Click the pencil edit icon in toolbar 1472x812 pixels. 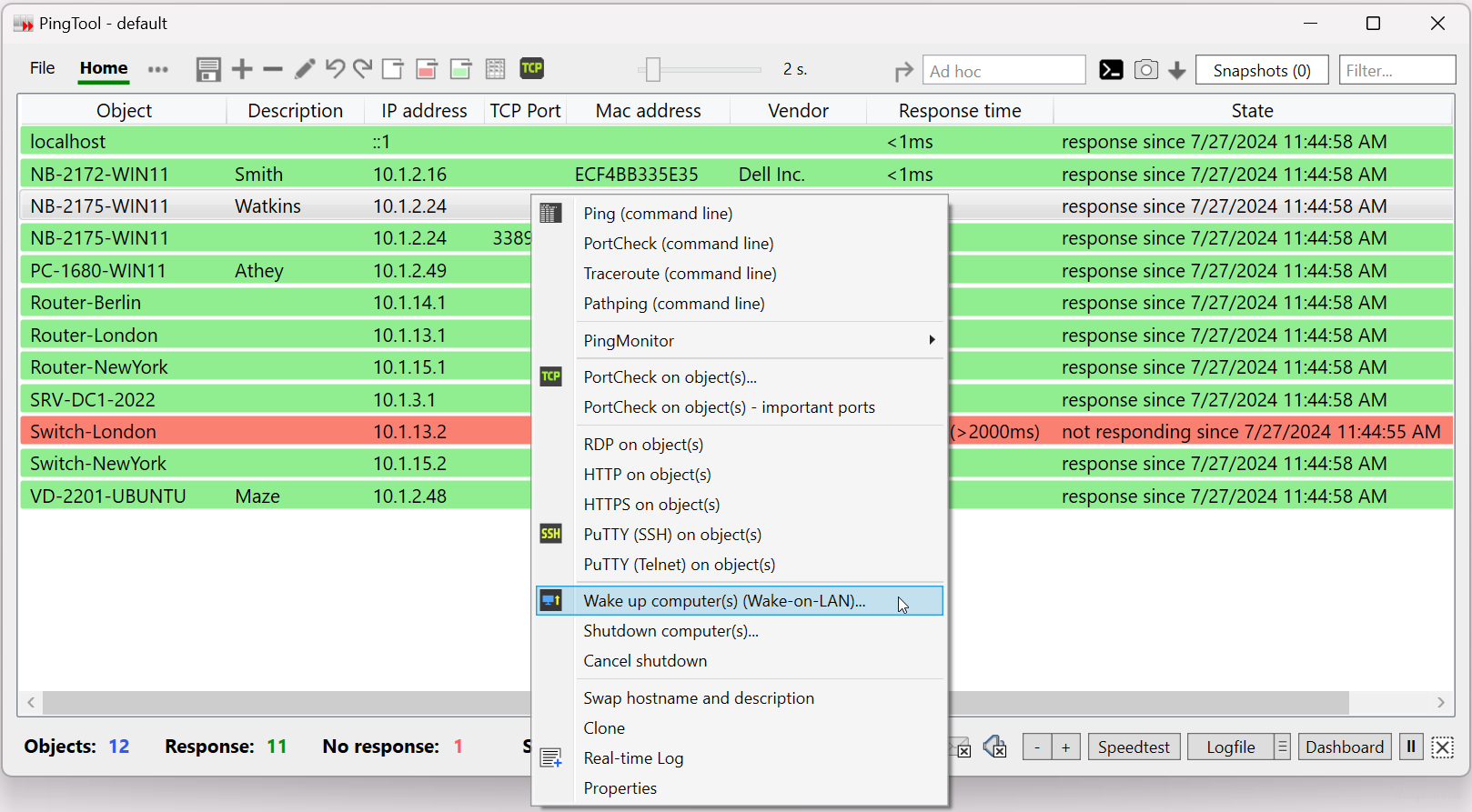305,69
